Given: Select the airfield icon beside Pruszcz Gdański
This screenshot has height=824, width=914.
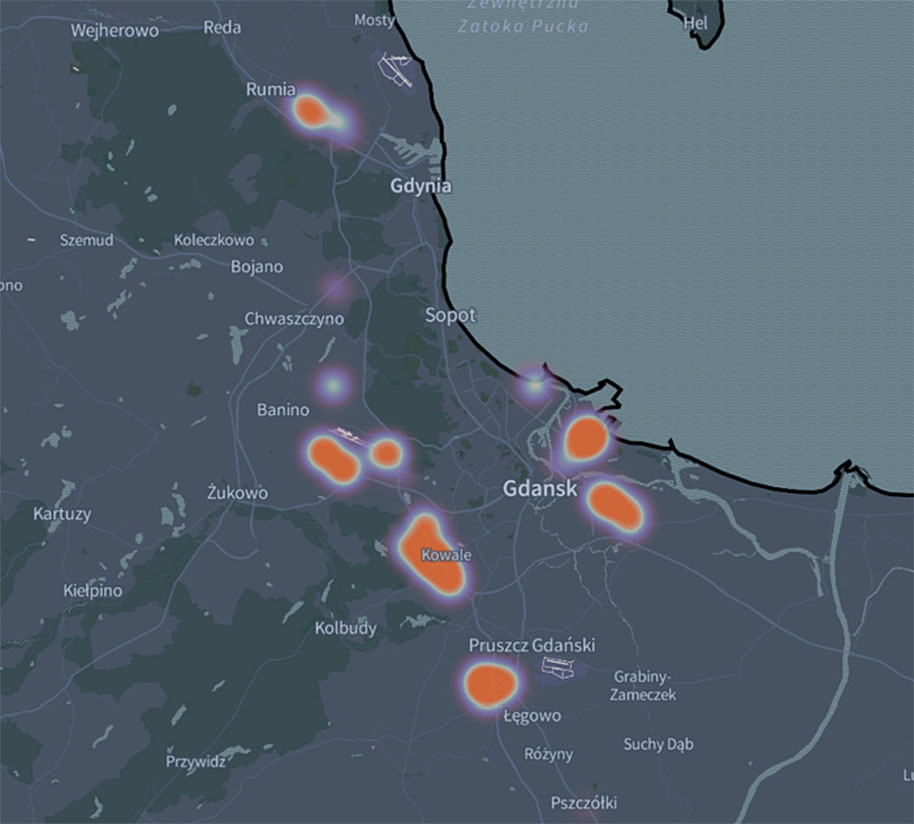Looking at the screenshot, I should [556, 666].
